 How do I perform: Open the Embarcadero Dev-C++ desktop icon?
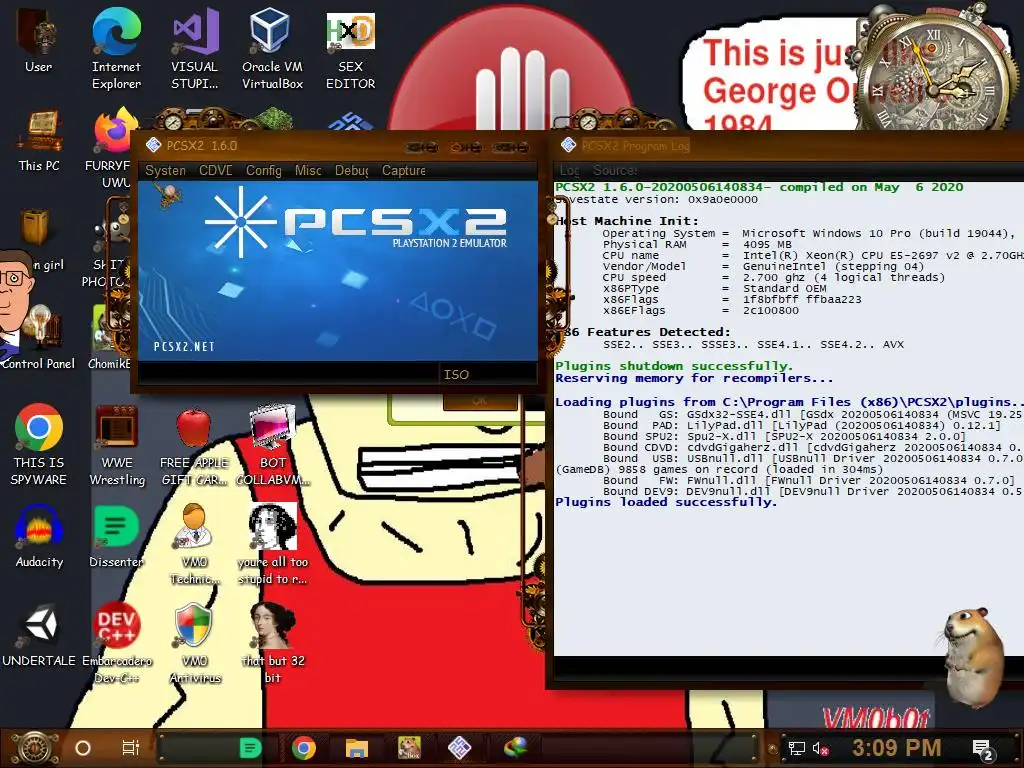pos(117,643)
